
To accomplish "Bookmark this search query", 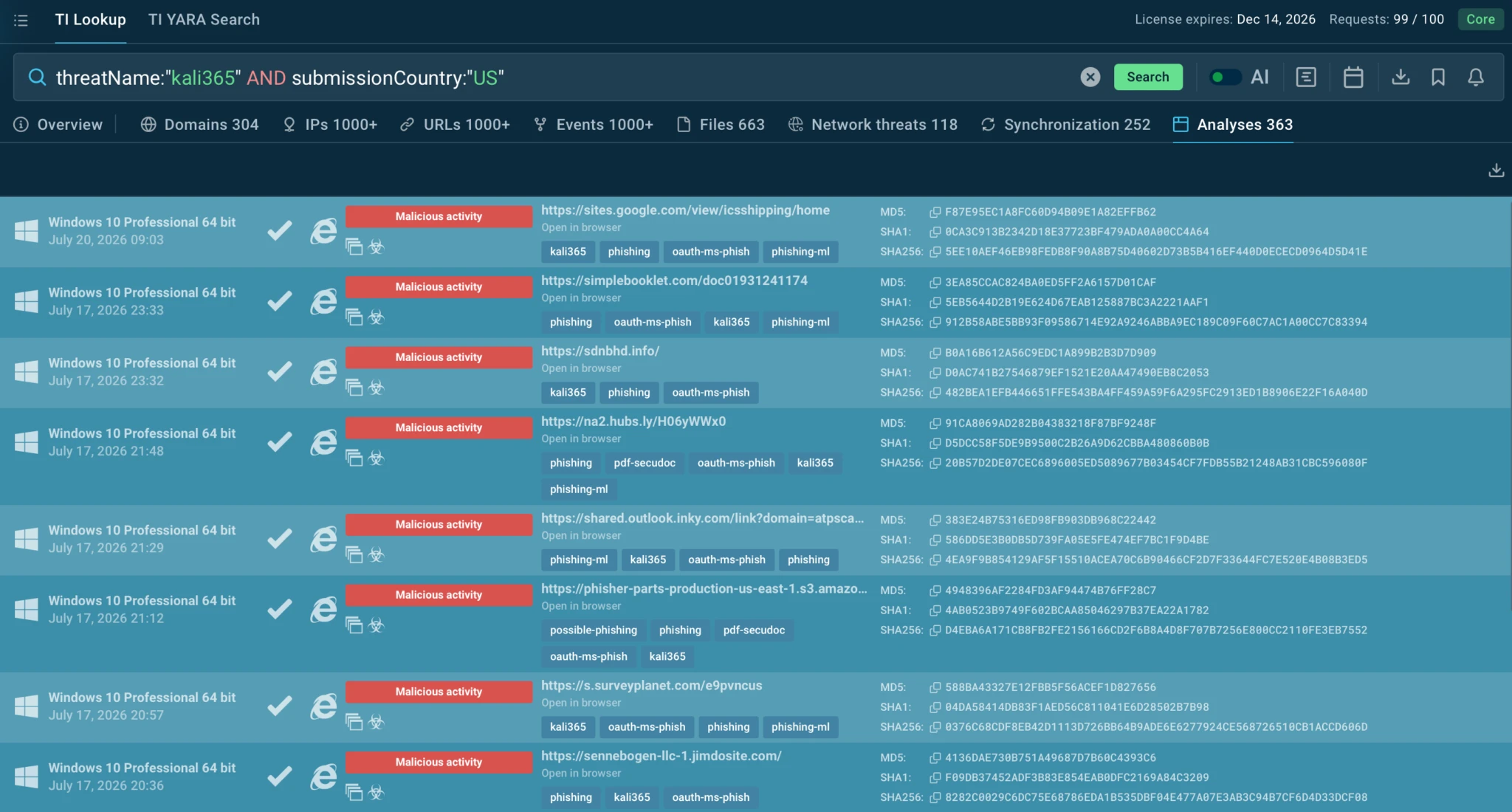I will click(x=1437, y=77).
